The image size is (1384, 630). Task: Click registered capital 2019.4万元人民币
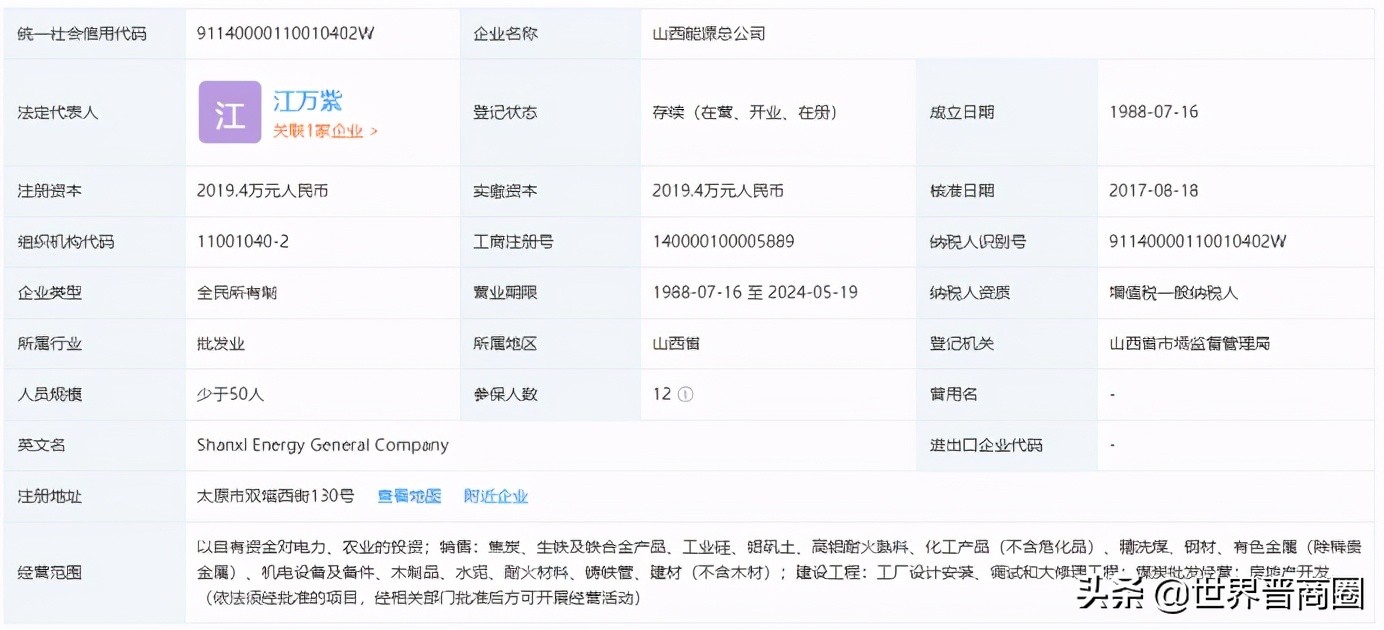265,190
